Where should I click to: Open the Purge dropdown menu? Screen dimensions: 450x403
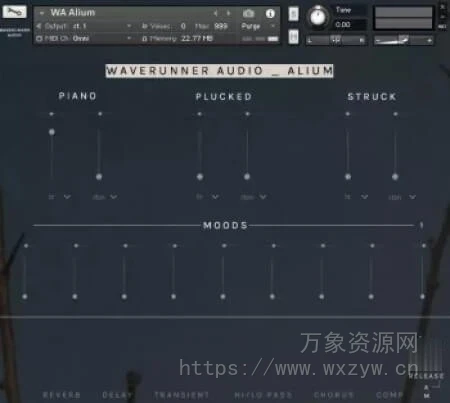tap(273, 26)
